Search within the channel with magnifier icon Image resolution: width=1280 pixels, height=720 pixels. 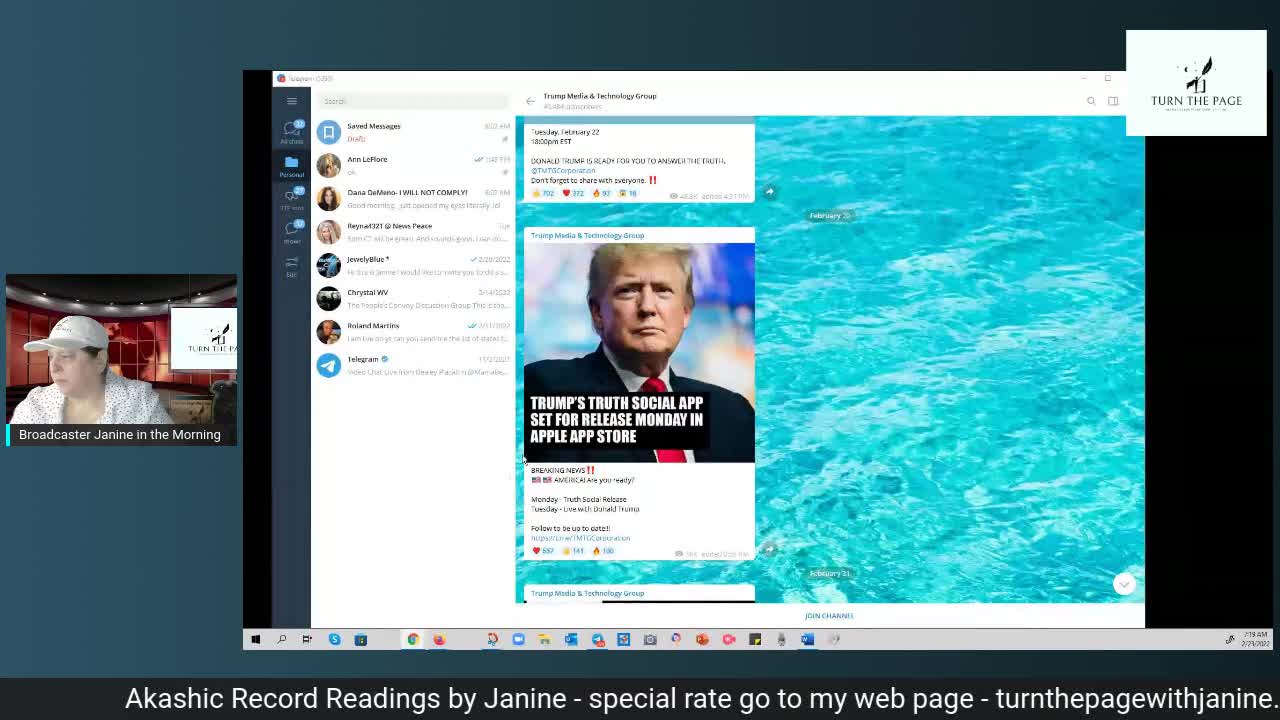[x=1091, y=101]
